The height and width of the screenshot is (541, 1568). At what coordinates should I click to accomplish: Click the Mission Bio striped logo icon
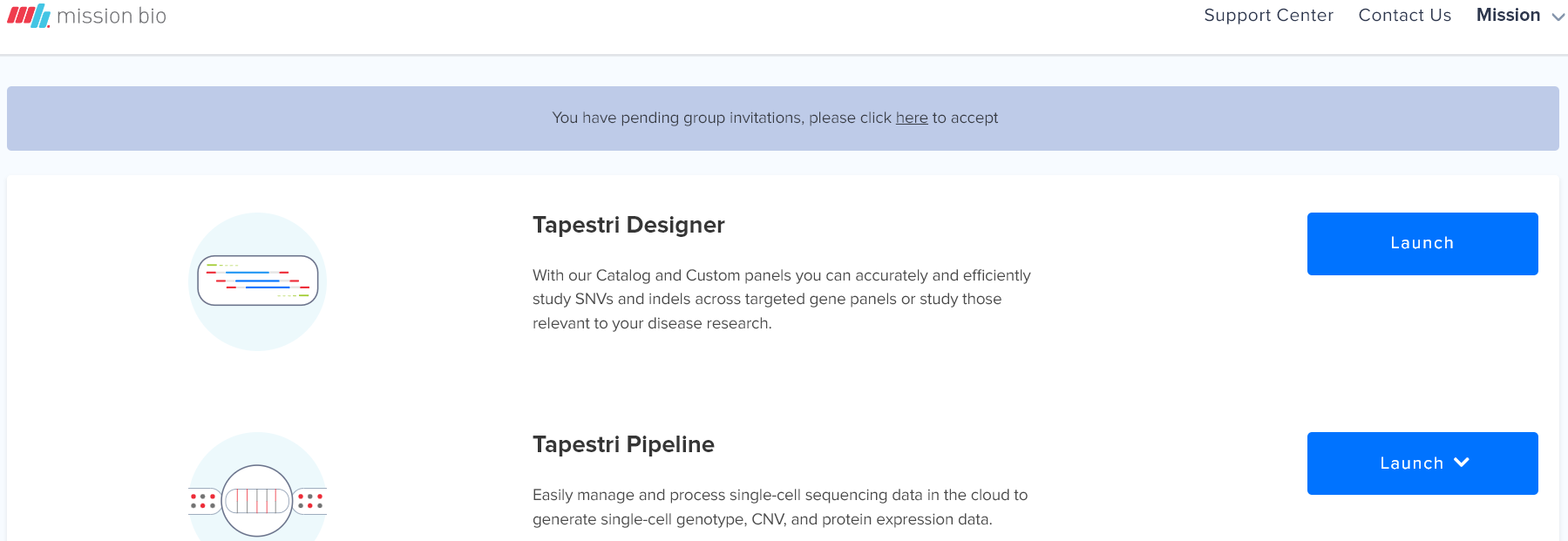pyautogui.click(x=29, y=16)
